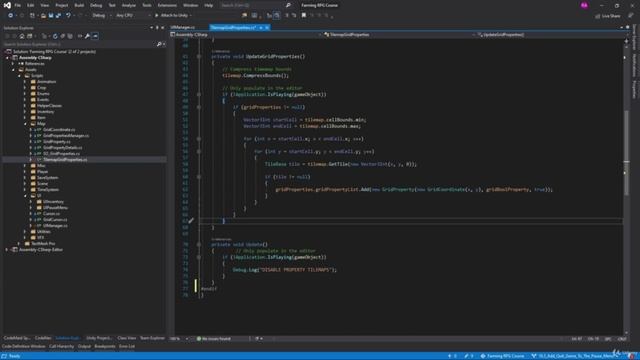This screenshot has height=360, width=640.
Task: Switch to the Class View bottom tab
Action: pos(127,338)
